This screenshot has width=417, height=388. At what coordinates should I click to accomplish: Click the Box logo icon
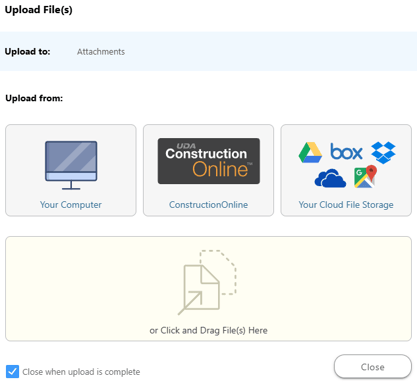pos(346,152)
